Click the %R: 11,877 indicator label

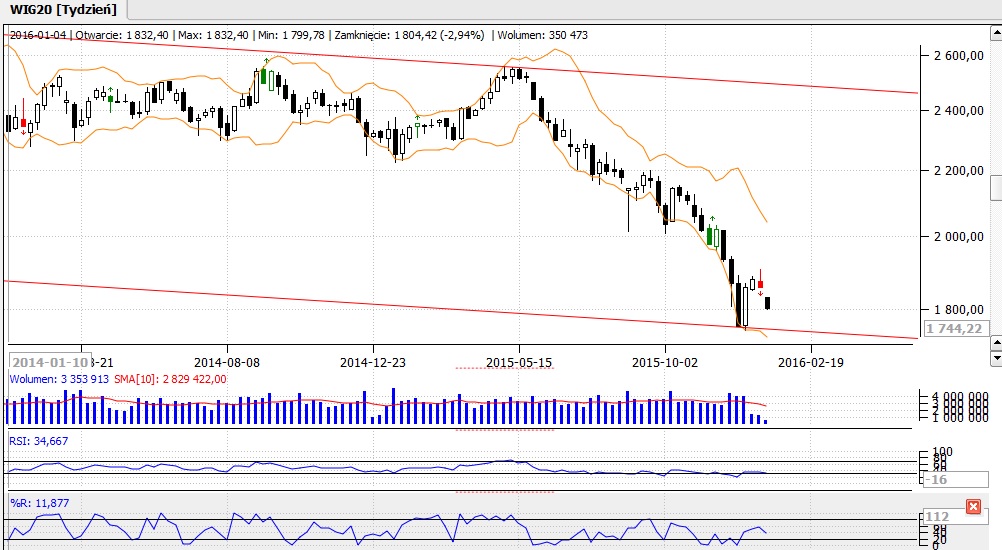click(38, 503)
